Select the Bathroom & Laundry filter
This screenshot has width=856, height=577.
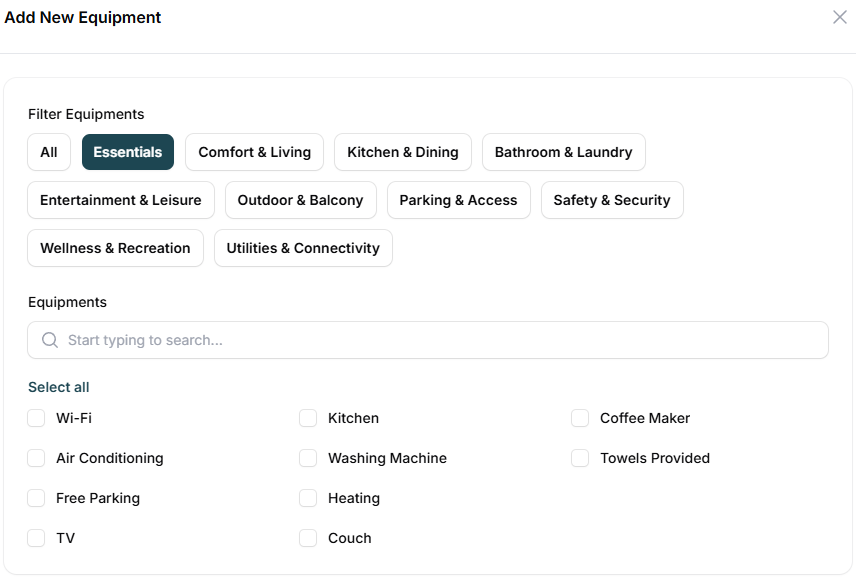(x=563, y=152)
